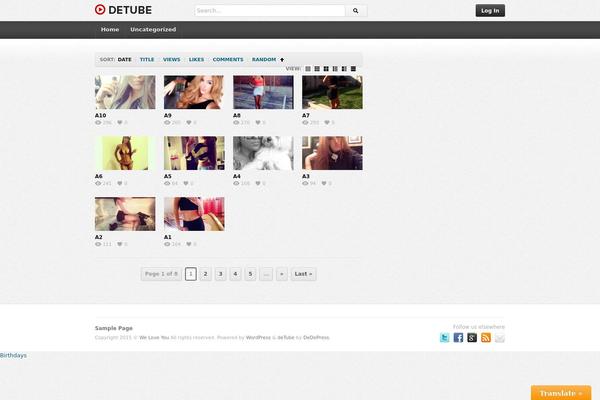Select the fourth view layout icon
Image resolution: width=600 pixels, height=400 pixels.
pos(335,69)
